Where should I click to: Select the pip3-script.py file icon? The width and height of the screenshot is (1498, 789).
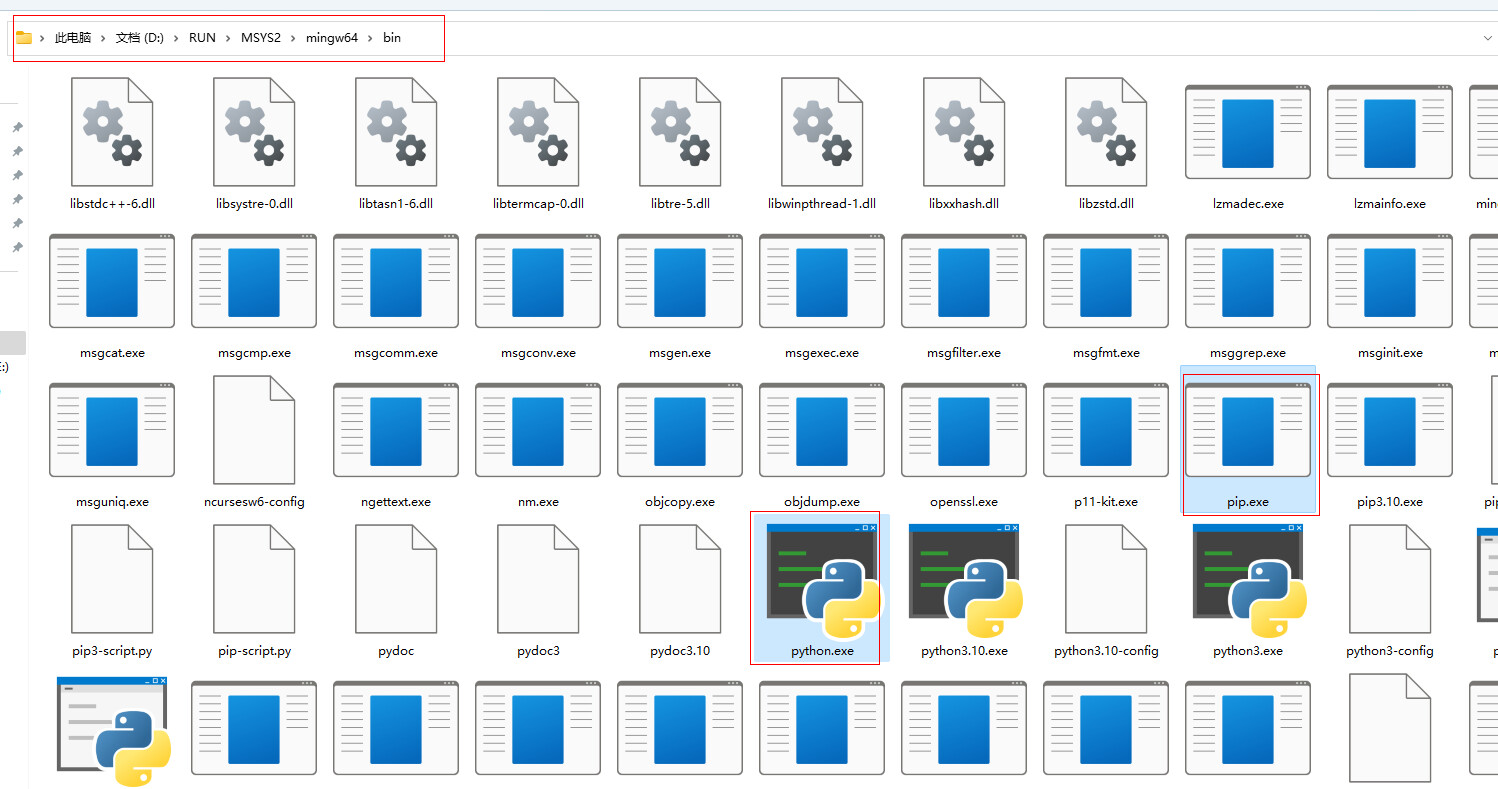tap(112, 579)
